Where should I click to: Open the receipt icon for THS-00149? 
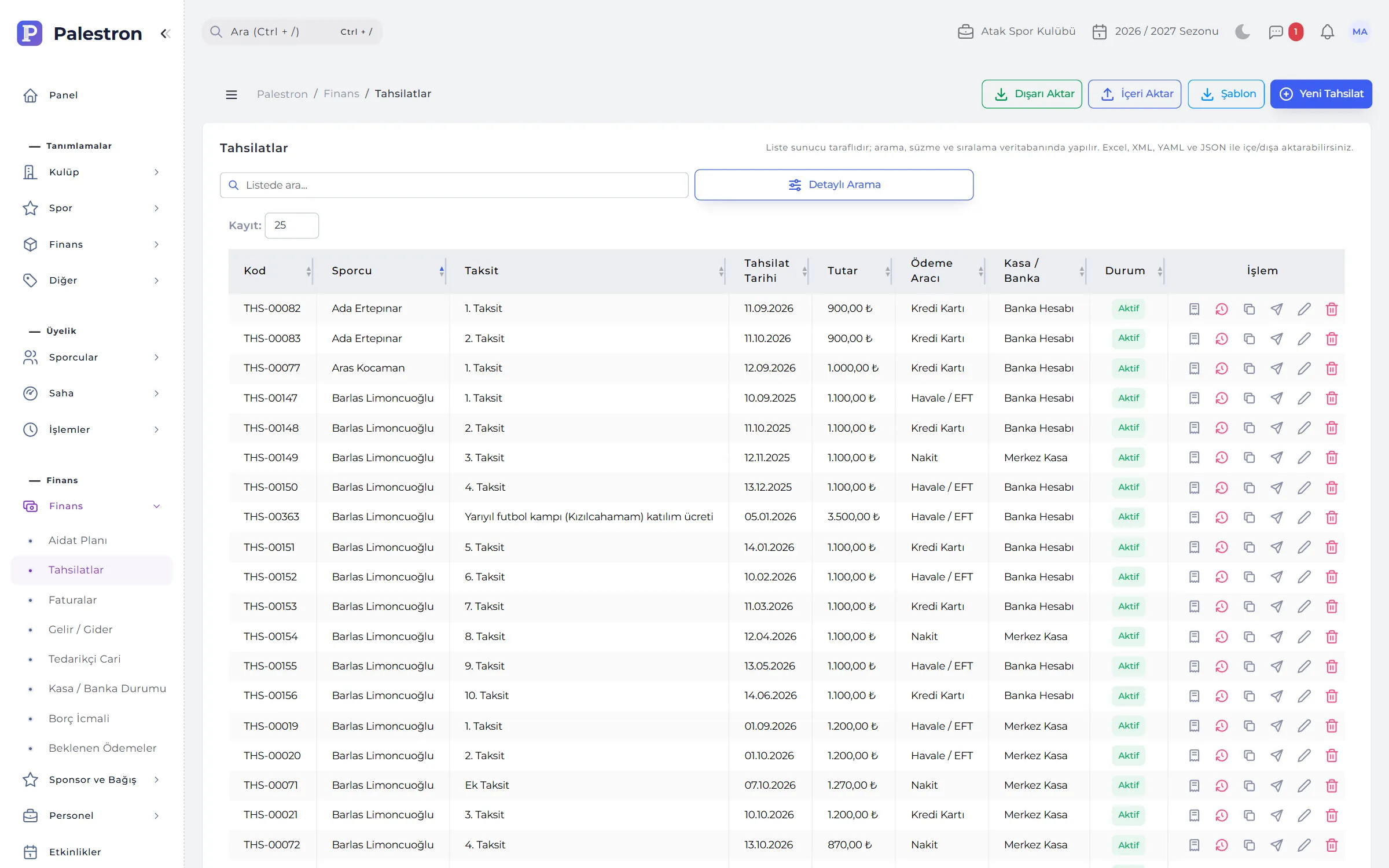point(1194,458)
